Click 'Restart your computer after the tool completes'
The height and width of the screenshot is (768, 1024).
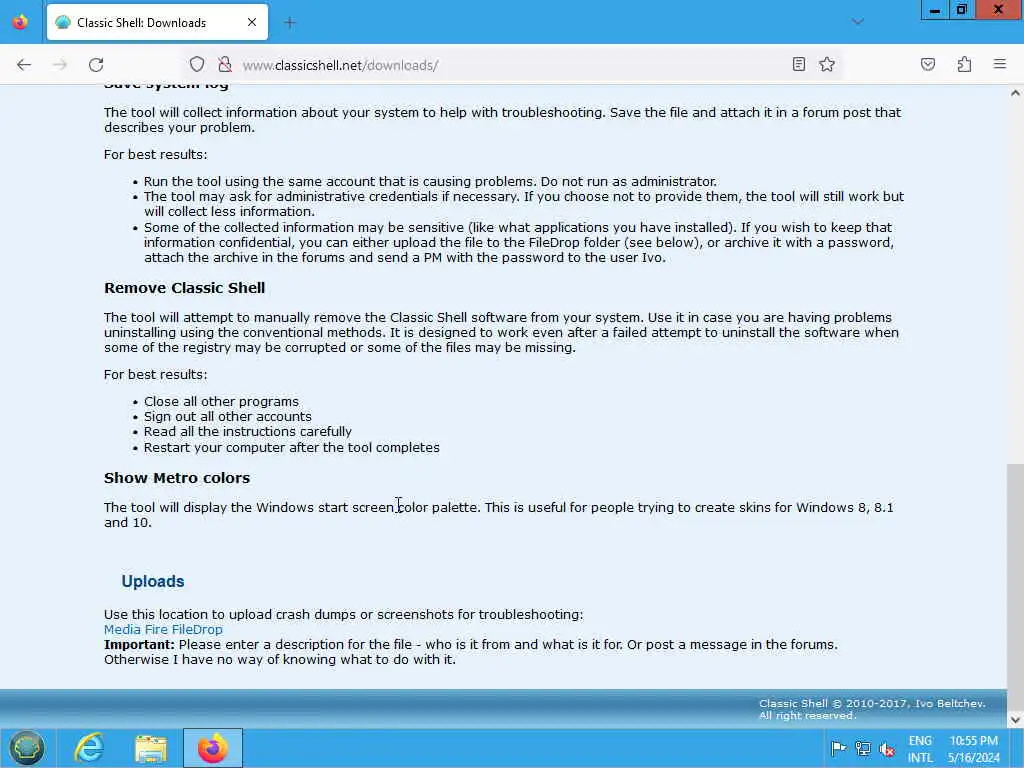pos(291,447)
